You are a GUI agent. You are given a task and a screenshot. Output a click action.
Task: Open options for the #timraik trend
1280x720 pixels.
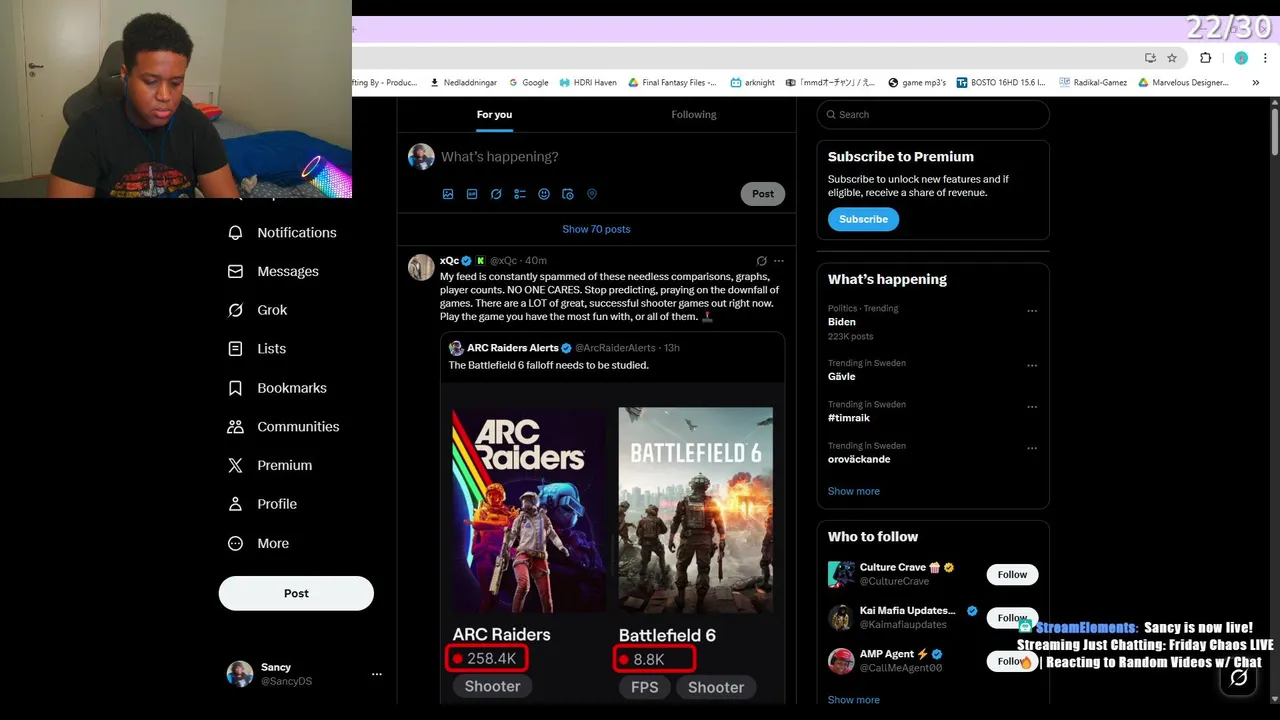1032,407
